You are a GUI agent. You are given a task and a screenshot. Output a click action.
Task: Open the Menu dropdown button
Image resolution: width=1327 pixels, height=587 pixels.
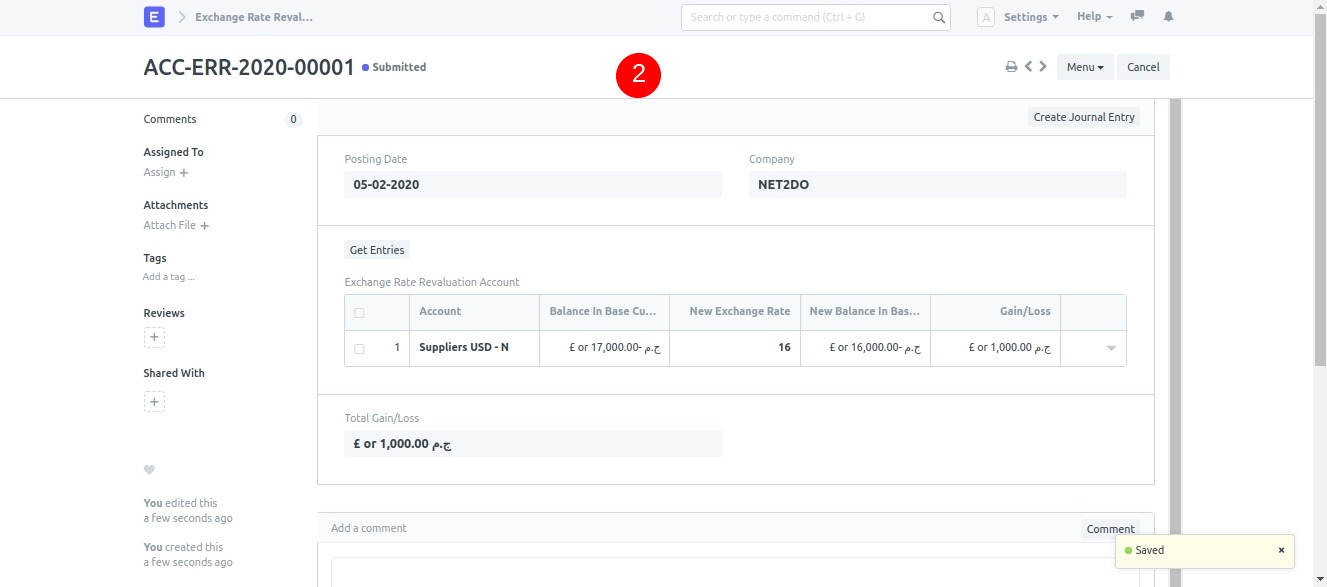click(1085, 67)
